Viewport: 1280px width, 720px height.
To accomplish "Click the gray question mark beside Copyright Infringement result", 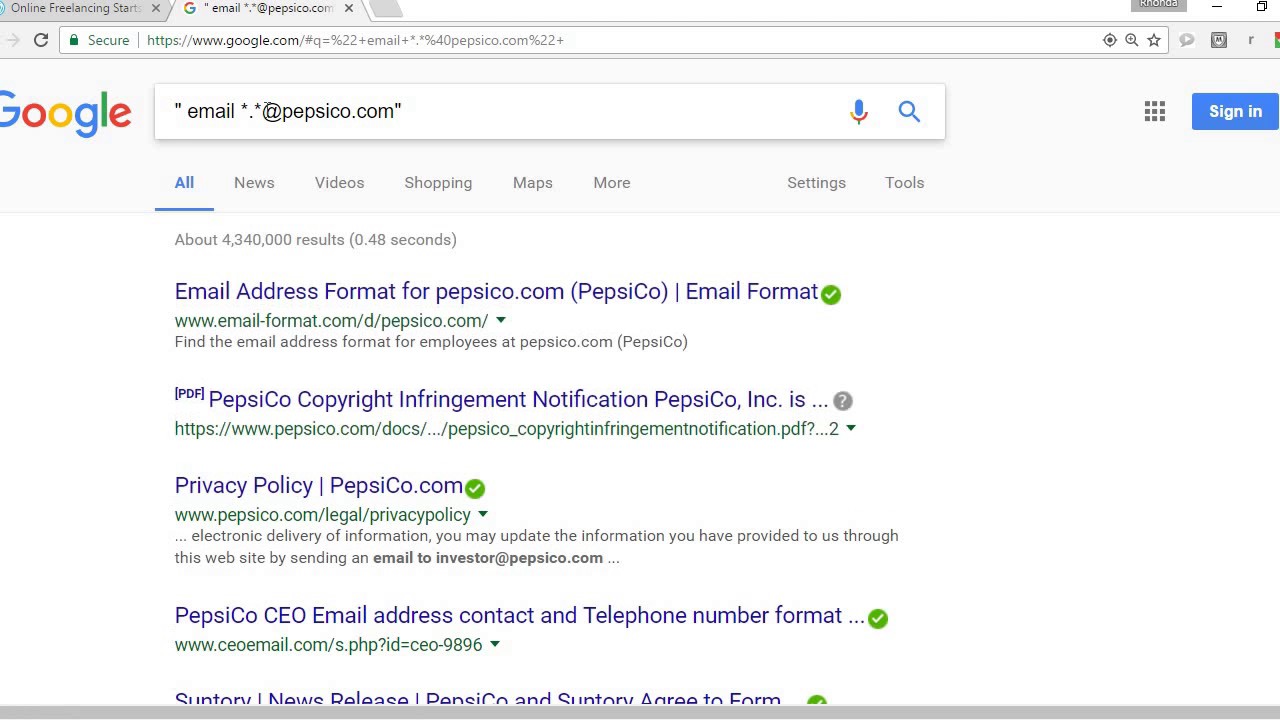I will (x=843, y=401).
